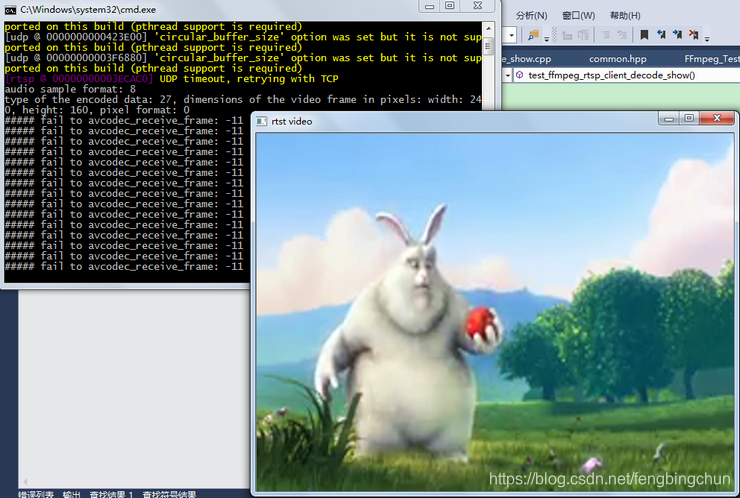
Task: Open the 错误列表 bottom panel tab
Action: tap(36, 494)
